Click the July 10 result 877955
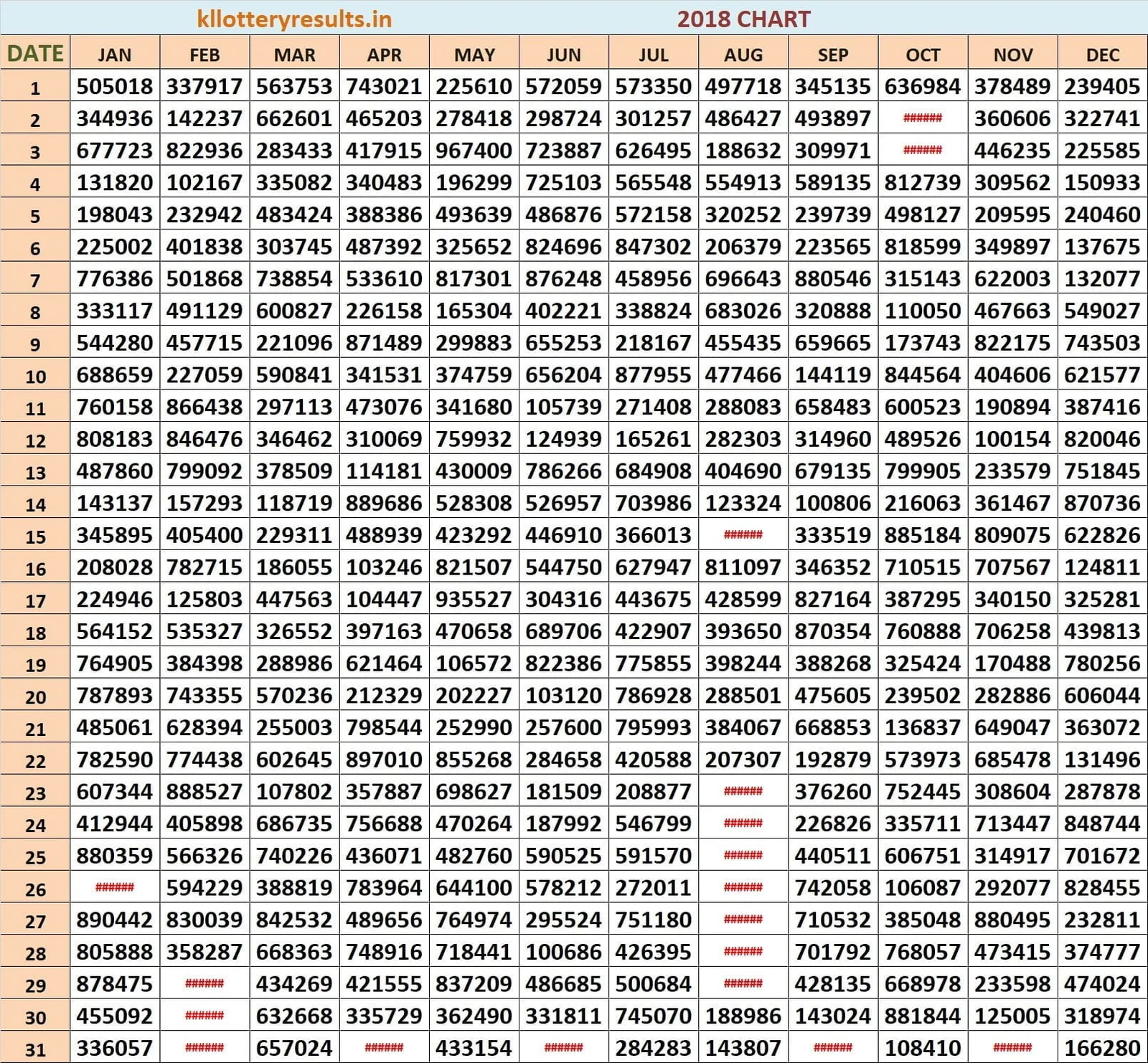The height and width of the screenshot is (1063, 1148). coord(653,375)
